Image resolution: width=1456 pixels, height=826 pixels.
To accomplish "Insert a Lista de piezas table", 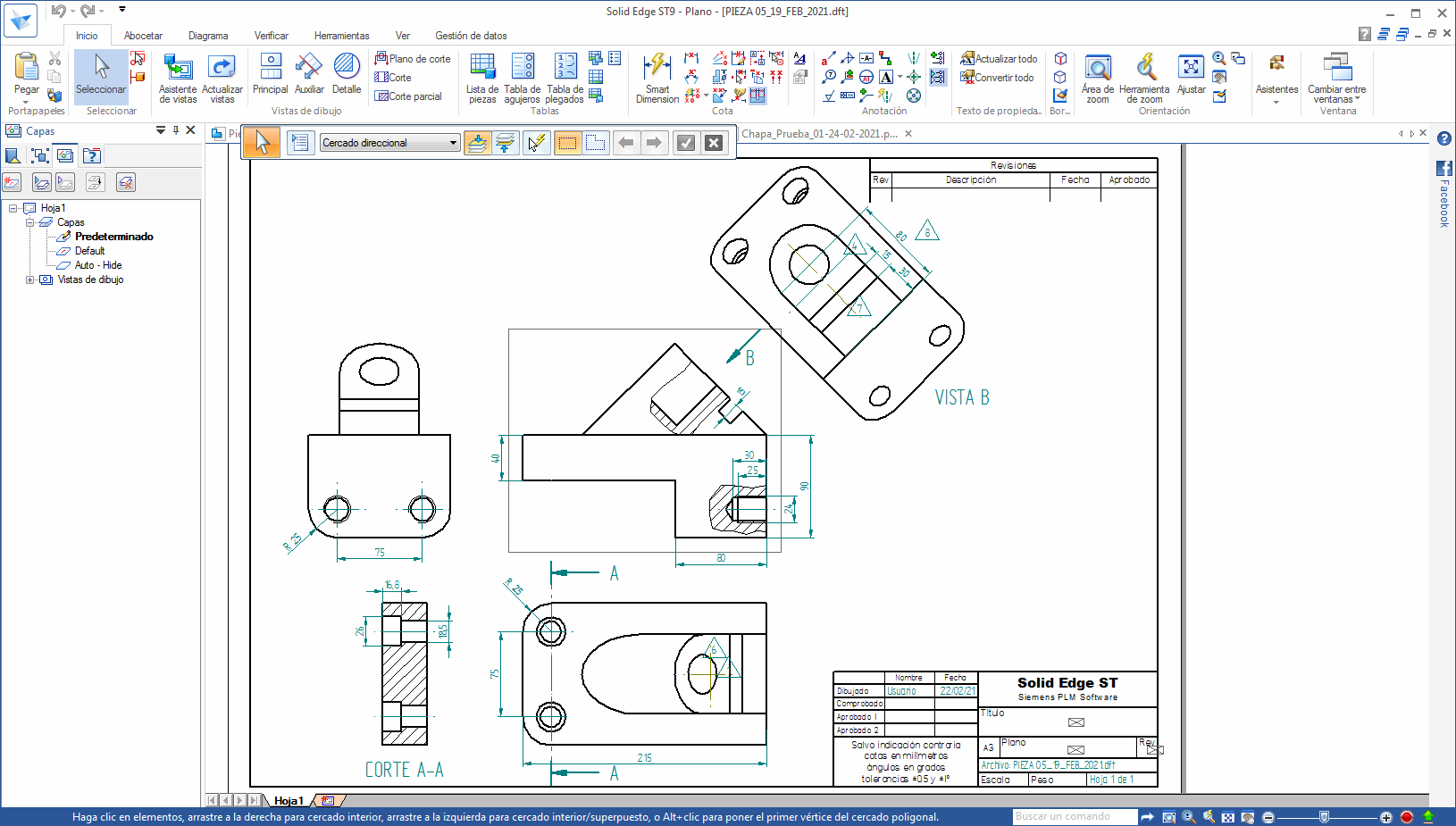I will 482,78.
